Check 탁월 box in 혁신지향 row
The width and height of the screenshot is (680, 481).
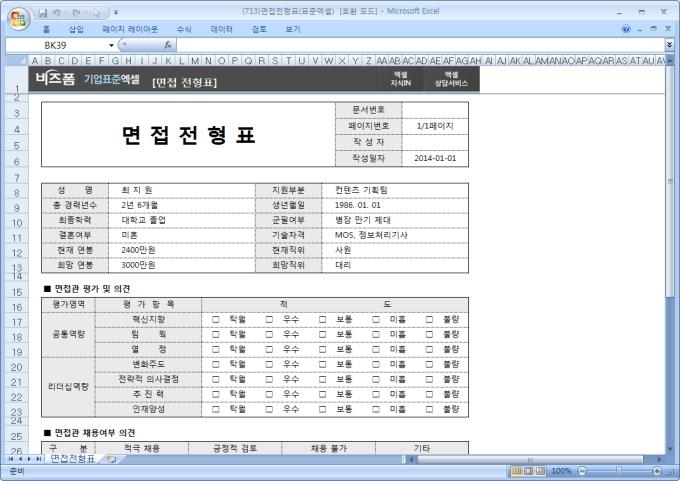click(216, 320)
